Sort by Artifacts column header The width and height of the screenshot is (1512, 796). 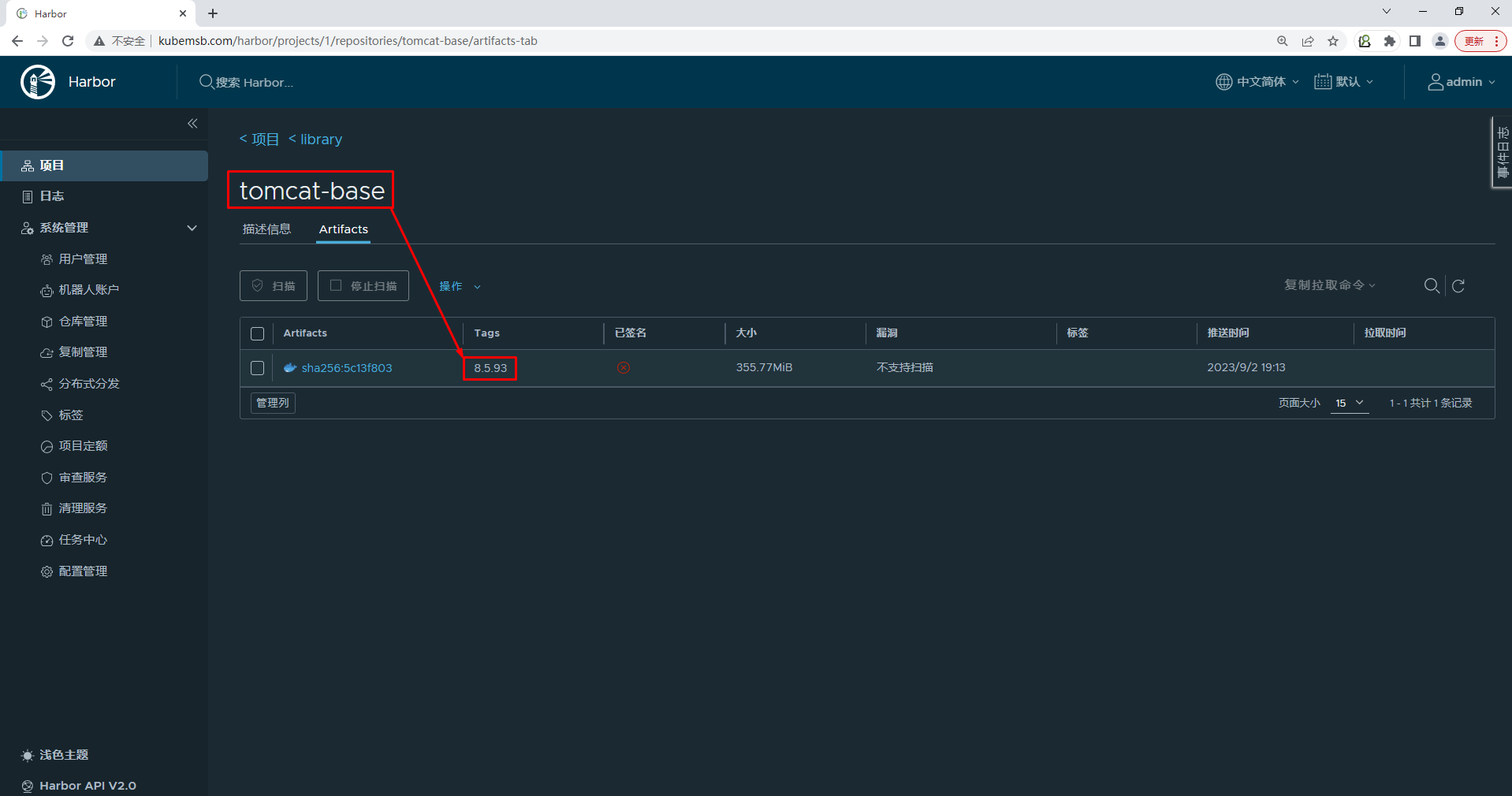305,333
